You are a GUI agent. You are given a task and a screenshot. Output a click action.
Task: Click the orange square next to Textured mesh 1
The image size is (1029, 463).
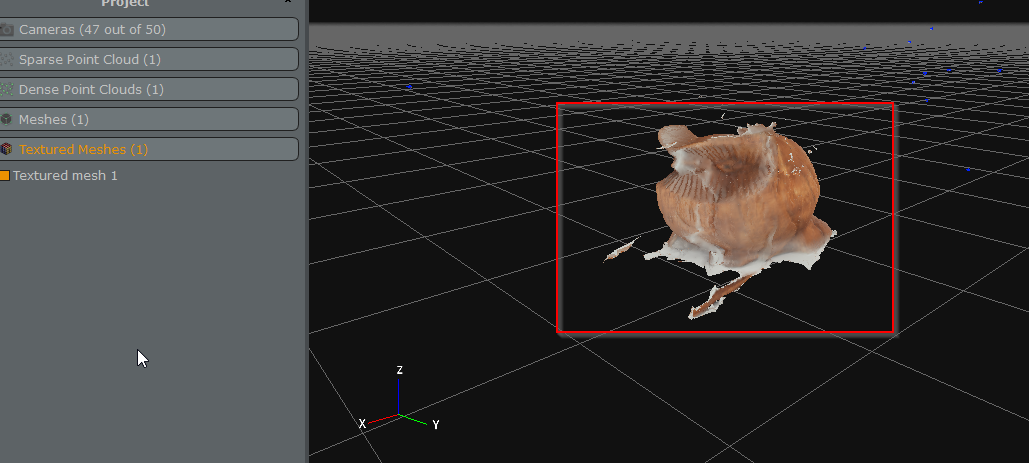point(5,176)
